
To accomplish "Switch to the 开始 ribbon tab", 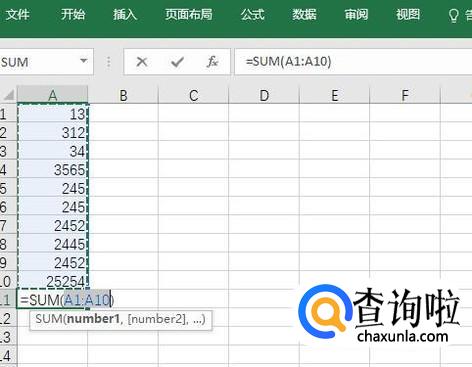I will pyautogui.click(x=73, y=15).
